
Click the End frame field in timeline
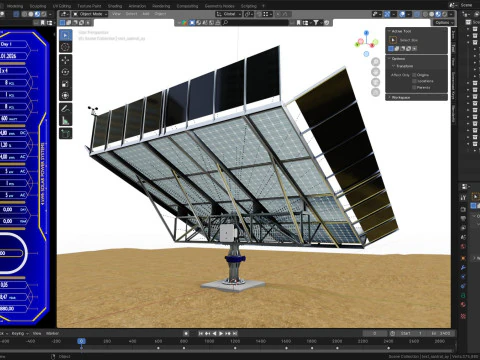coord(441,333)
